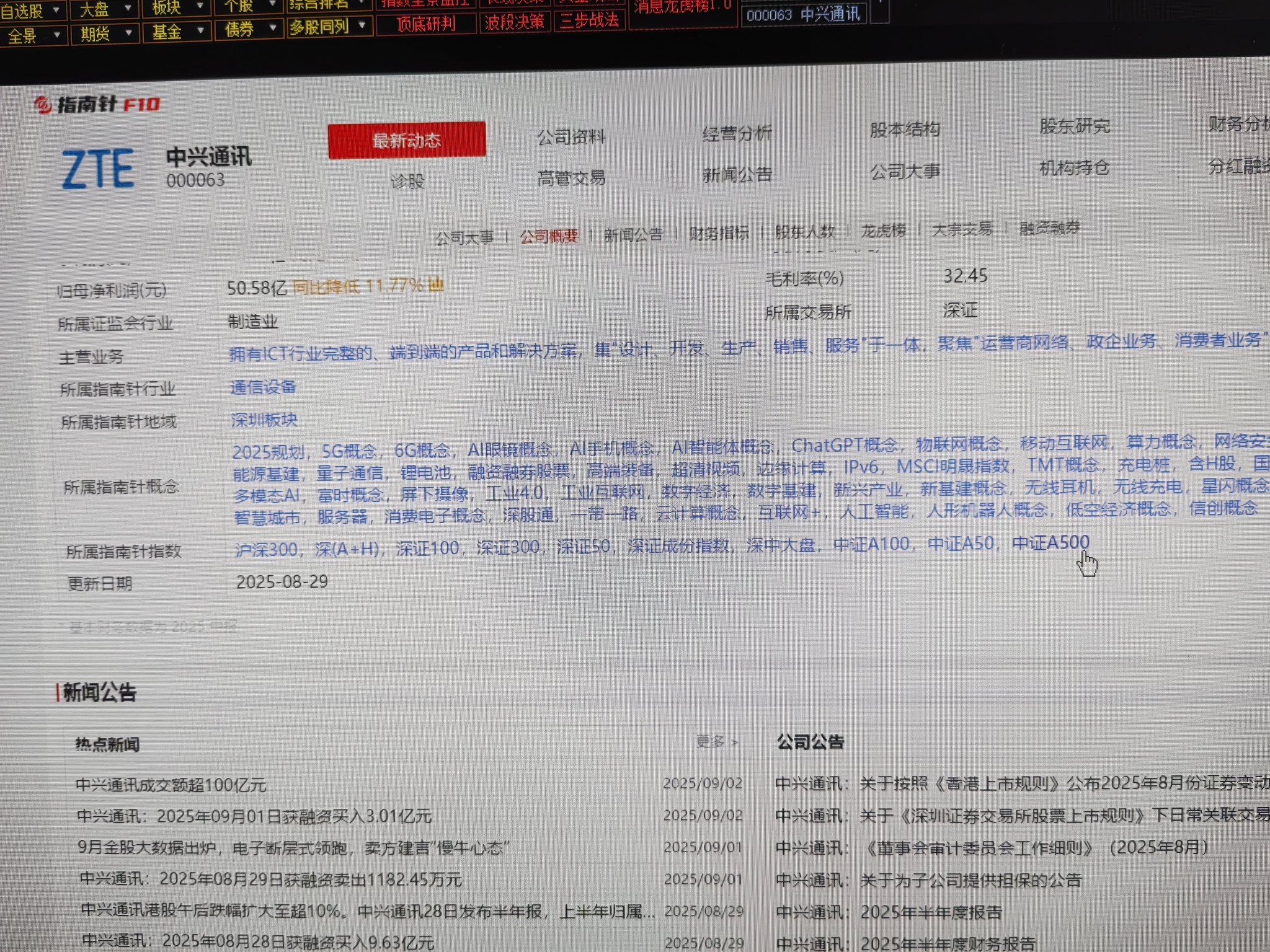Screen dimensions: 1270x952
Task: Open news 中兴通讯成交额超100亿元
Action: [171, 785]
